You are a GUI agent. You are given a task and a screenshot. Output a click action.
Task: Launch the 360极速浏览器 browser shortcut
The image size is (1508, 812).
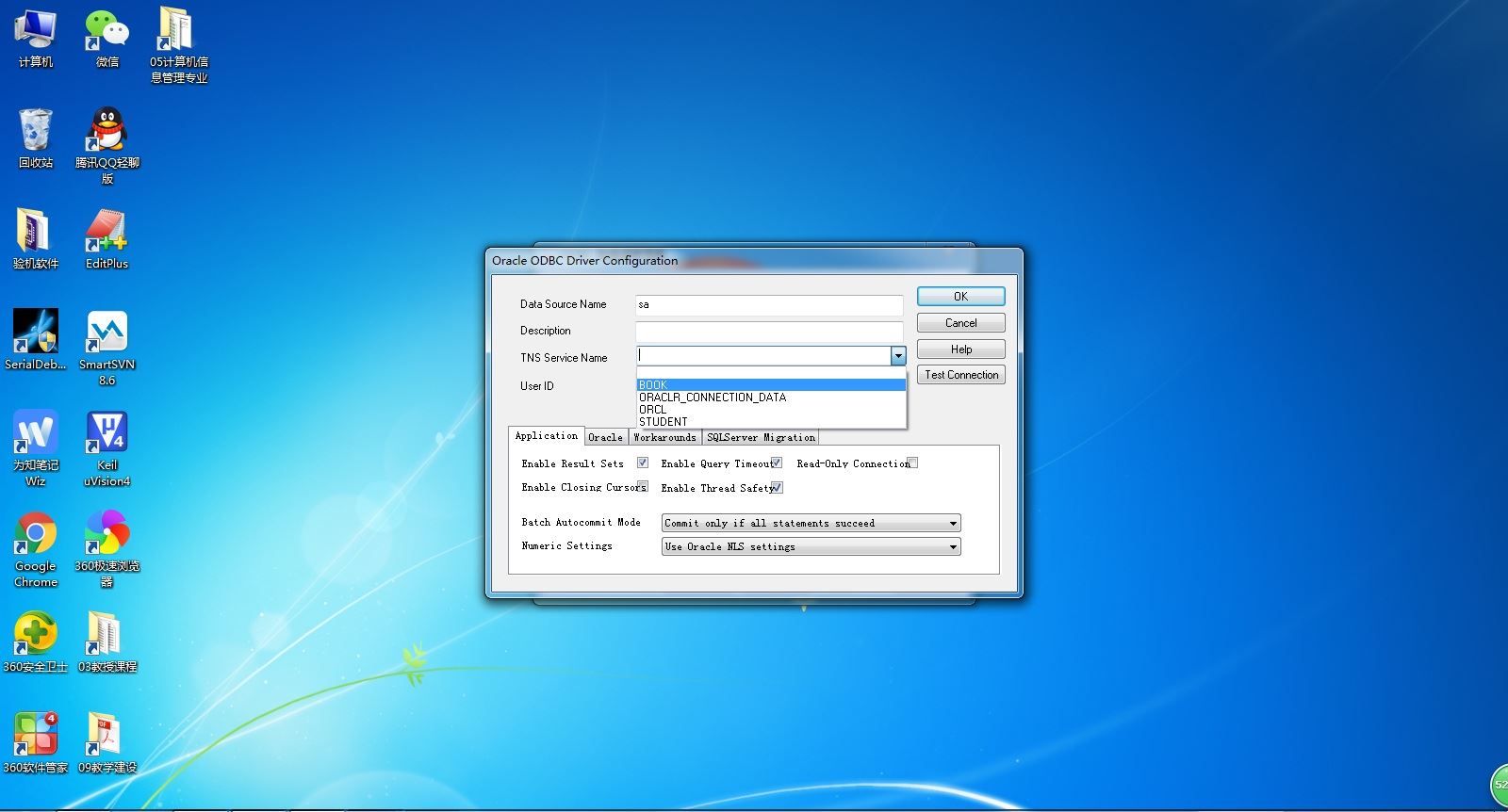point(107,549)
